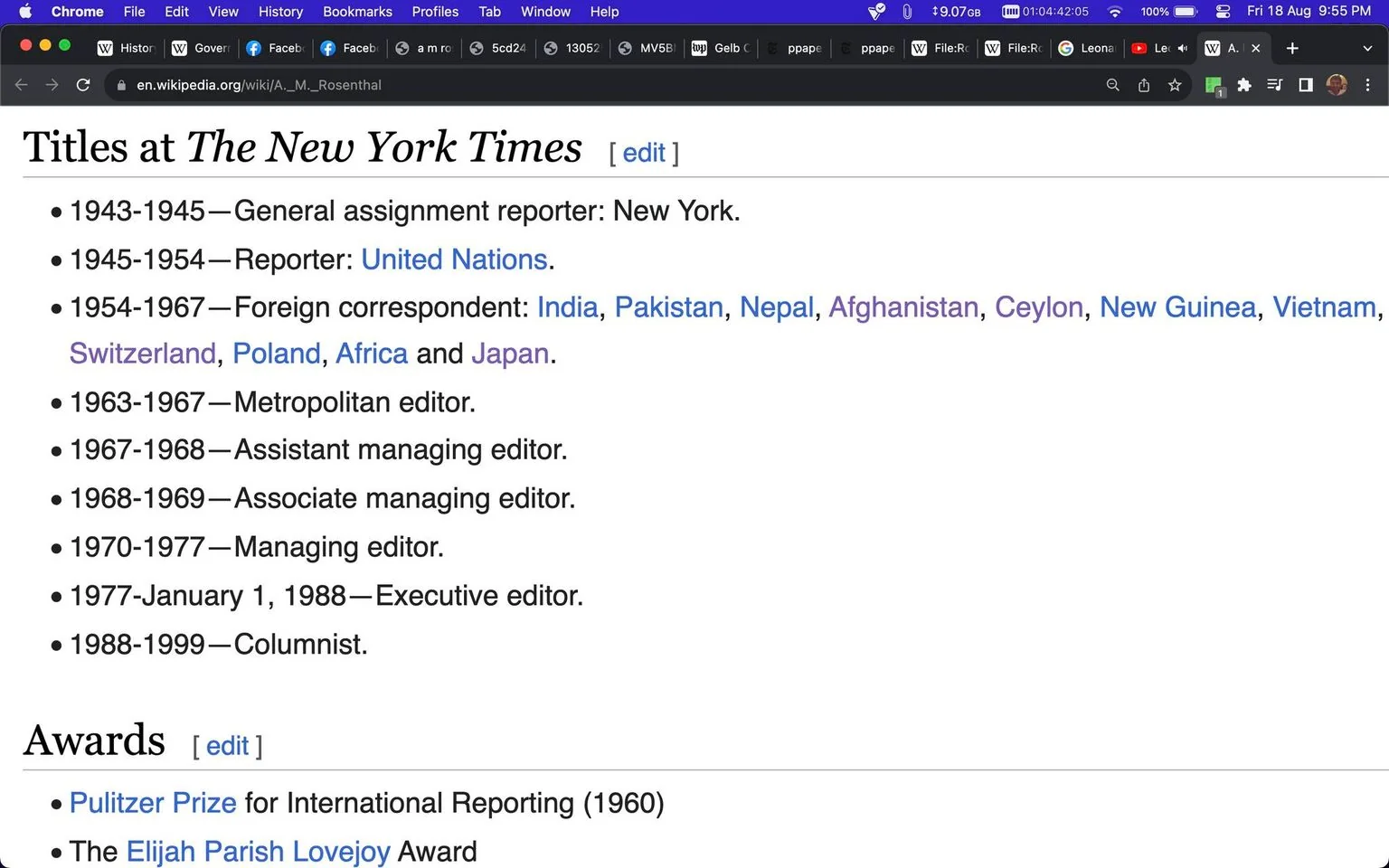Open the Switzerland link

point(143,354)
